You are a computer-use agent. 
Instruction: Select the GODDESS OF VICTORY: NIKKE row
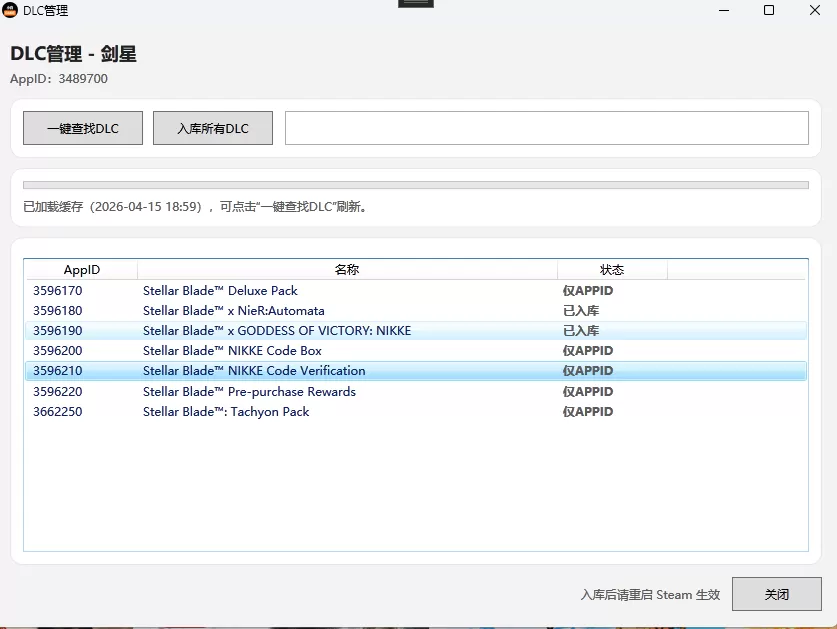click(x=276, y=331)
